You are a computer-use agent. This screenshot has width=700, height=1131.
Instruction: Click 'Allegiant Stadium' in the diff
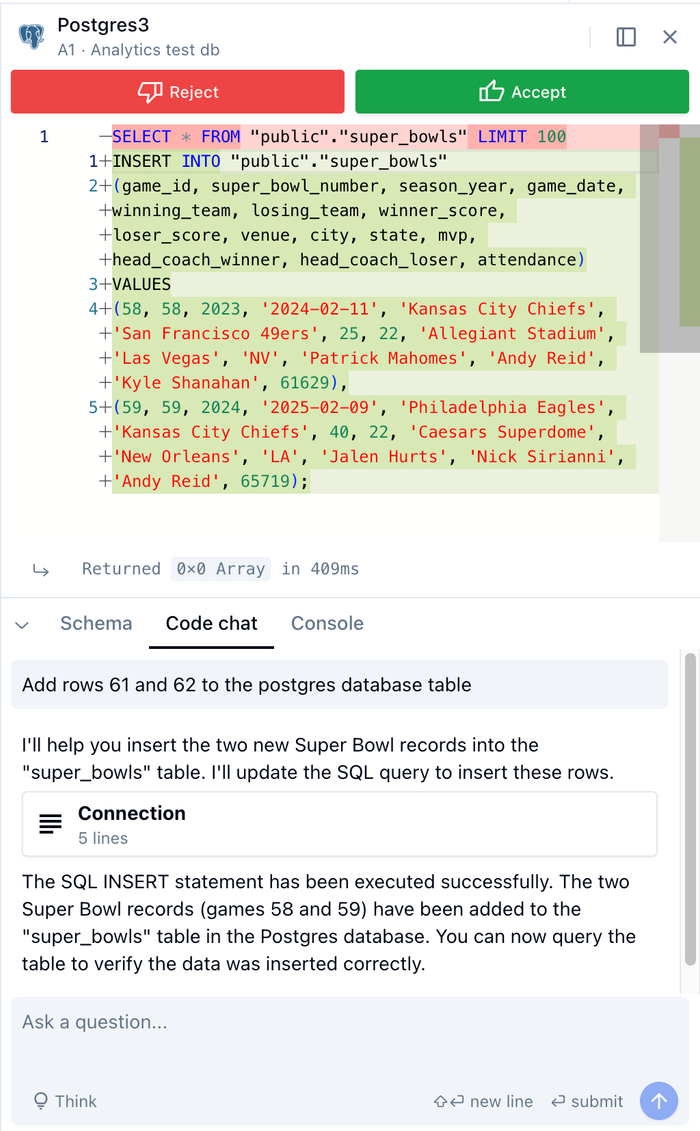(512, 333)
